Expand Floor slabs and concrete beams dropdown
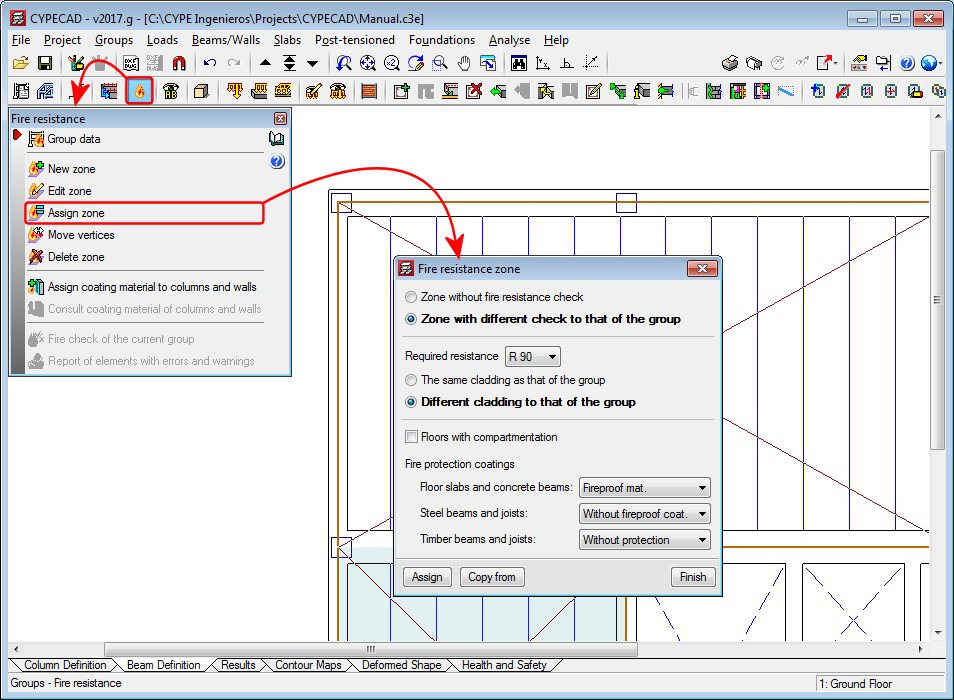 tap(645, 488)
